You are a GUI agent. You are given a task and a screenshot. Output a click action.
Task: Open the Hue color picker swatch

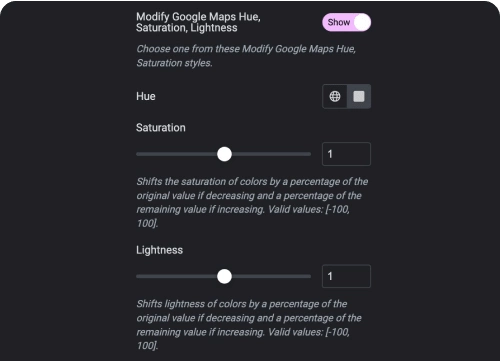point(359,96)
